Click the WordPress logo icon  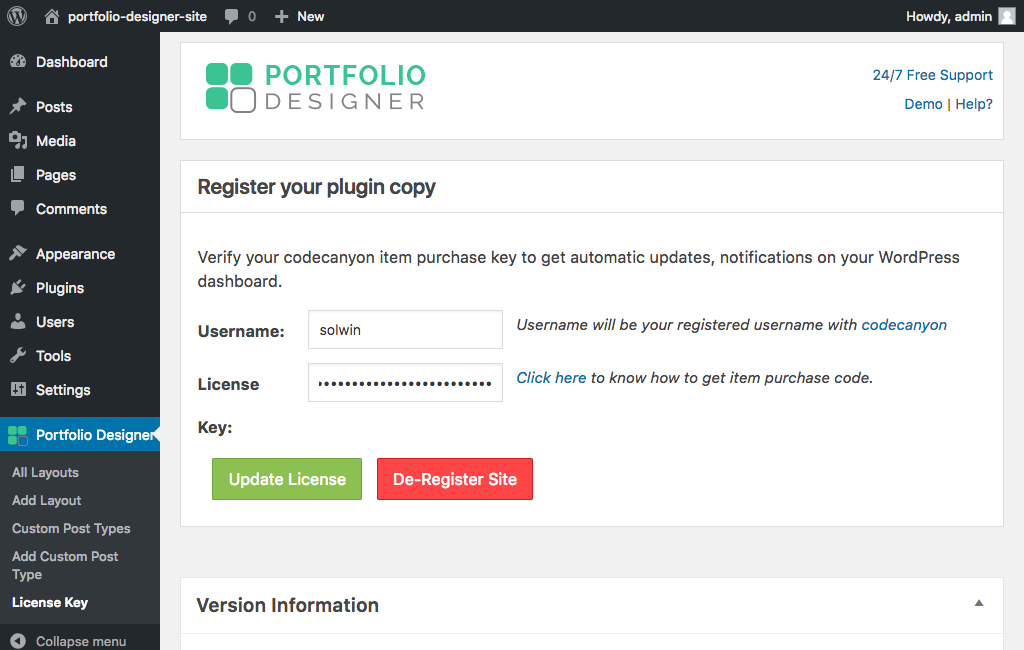pos(17,16)
